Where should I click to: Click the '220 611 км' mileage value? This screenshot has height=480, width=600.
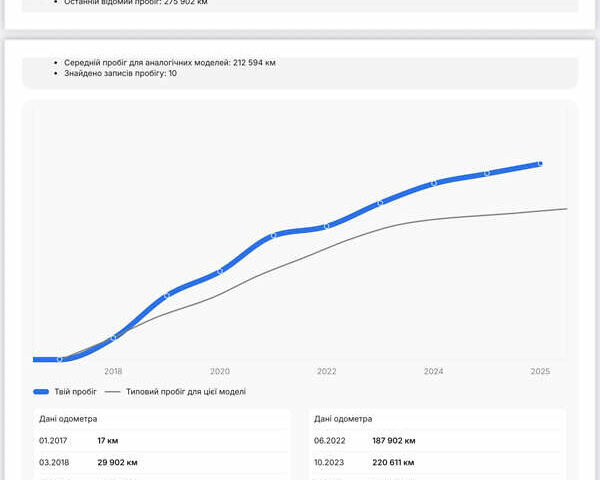[393, 462]
